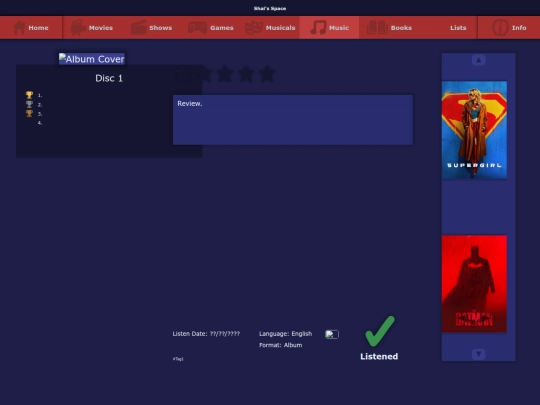Click the broken image icon next to Language
This screenshot has width=540, height=405.
pyautogui.click(x=332, y=334)
